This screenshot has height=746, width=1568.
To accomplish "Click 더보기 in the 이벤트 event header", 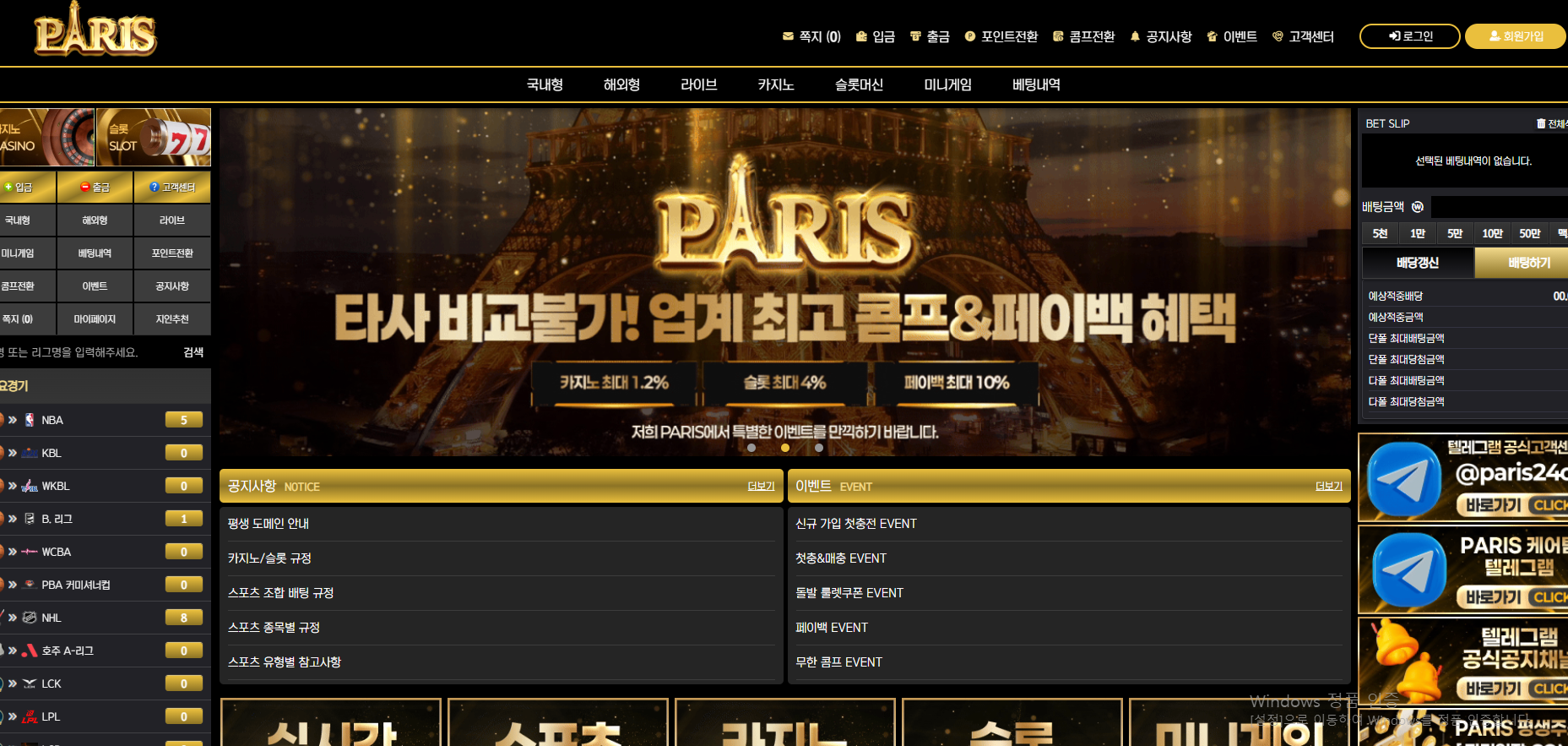I will click(x=1329, y=487).
